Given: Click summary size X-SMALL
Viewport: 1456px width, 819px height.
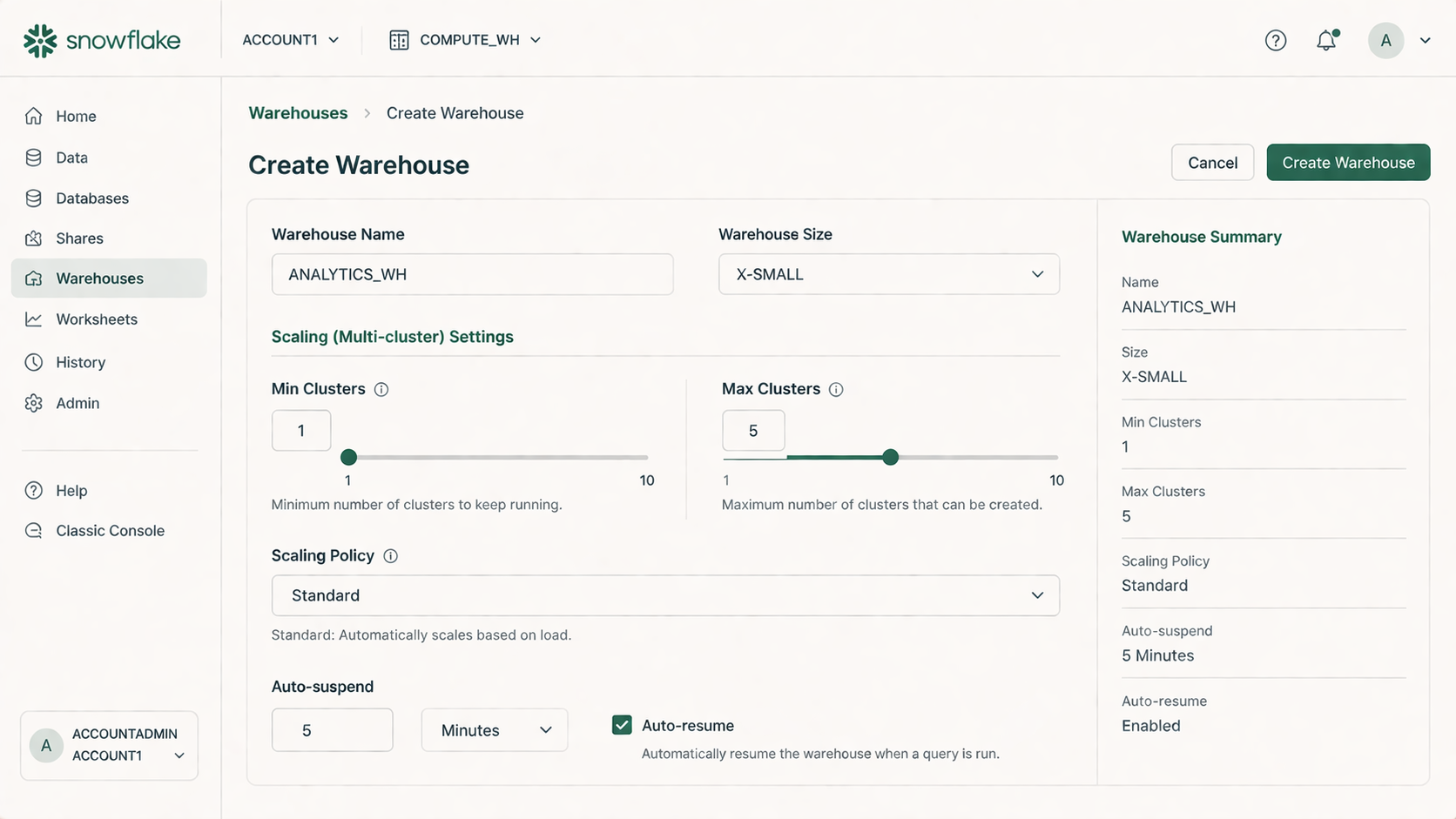Looking at the screenshot, I should coord(1154,377).
